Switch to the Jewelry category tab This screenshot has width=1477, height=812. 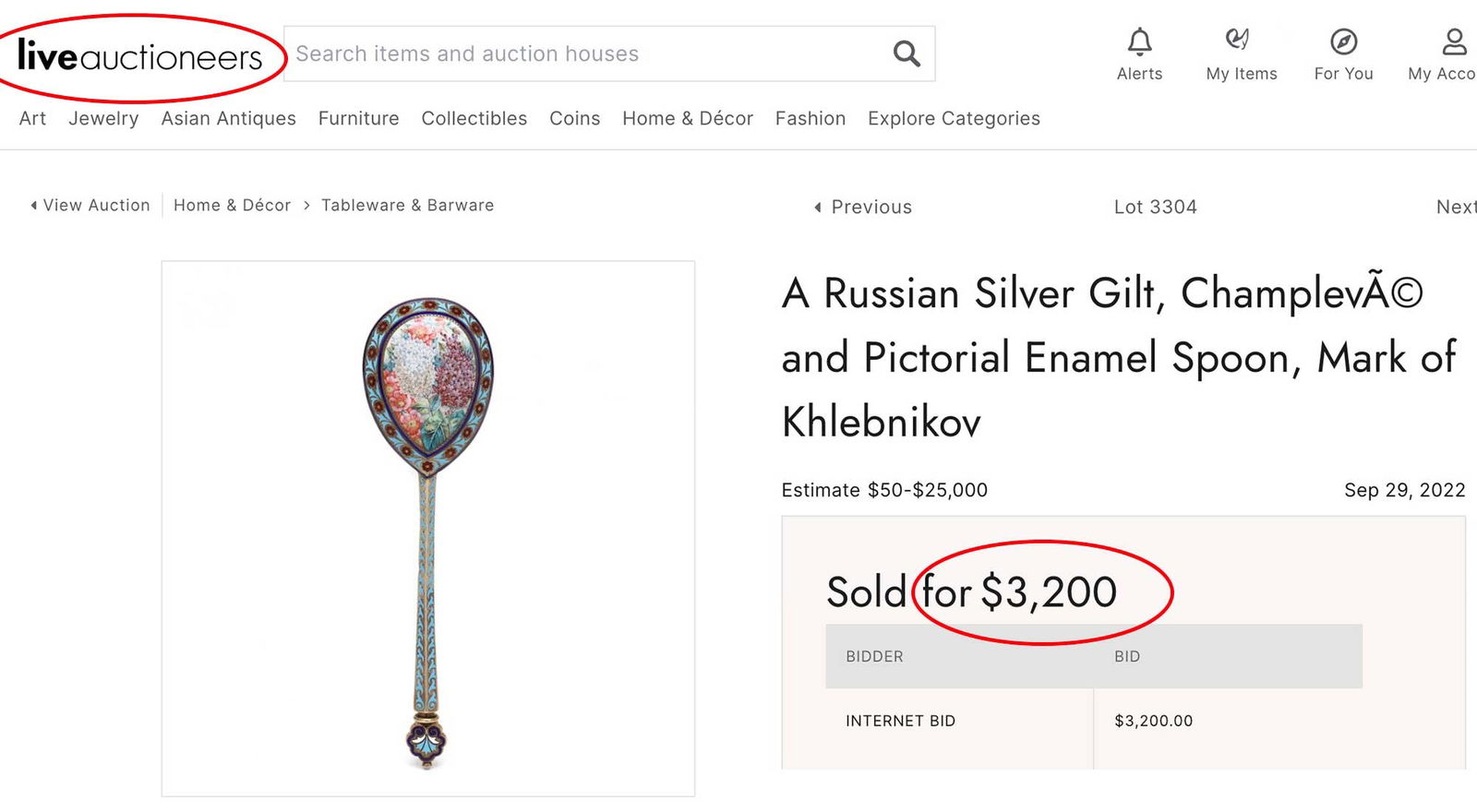[103, 118]
